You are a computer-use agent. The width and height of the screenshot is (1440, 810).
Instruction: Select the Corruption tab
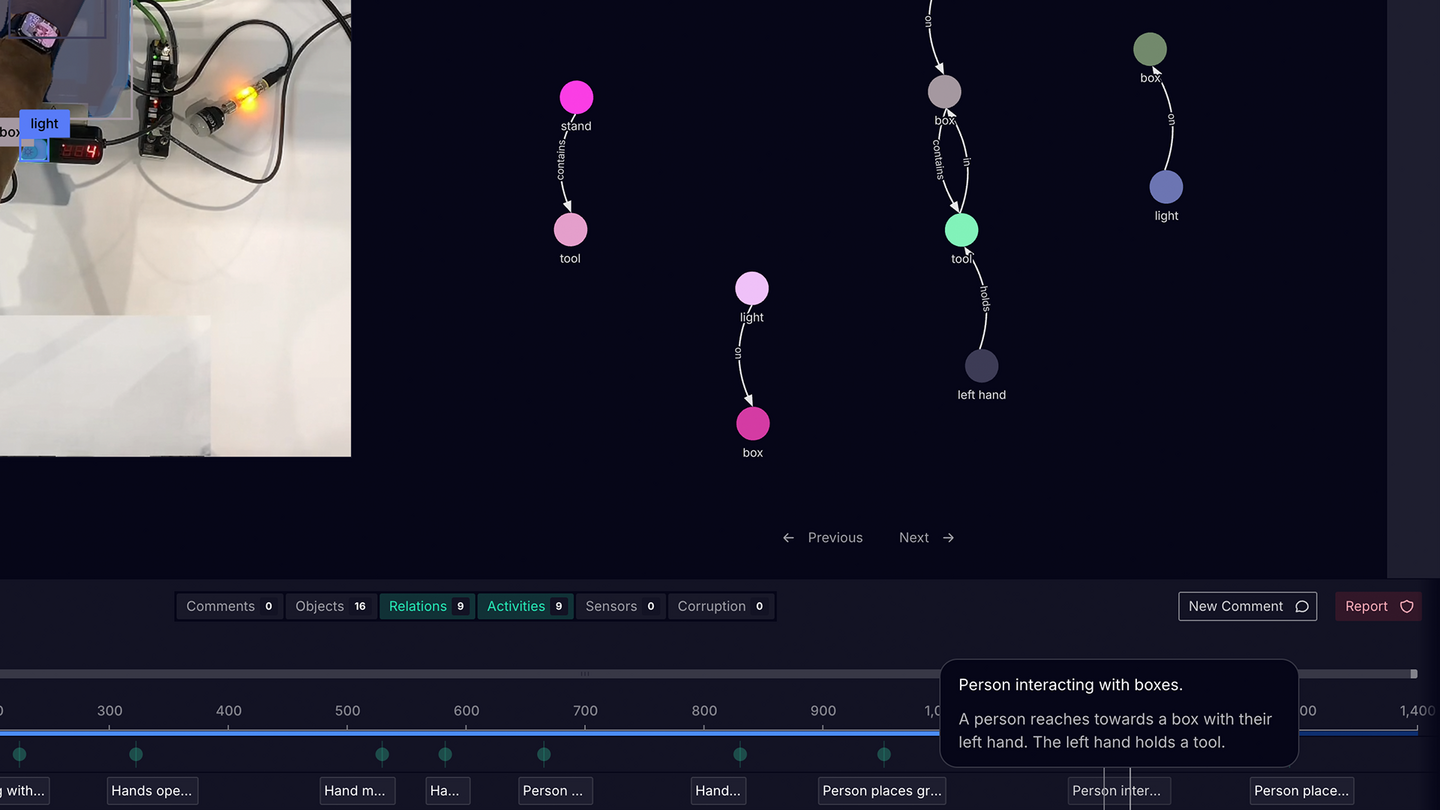[x=720, y=606]
